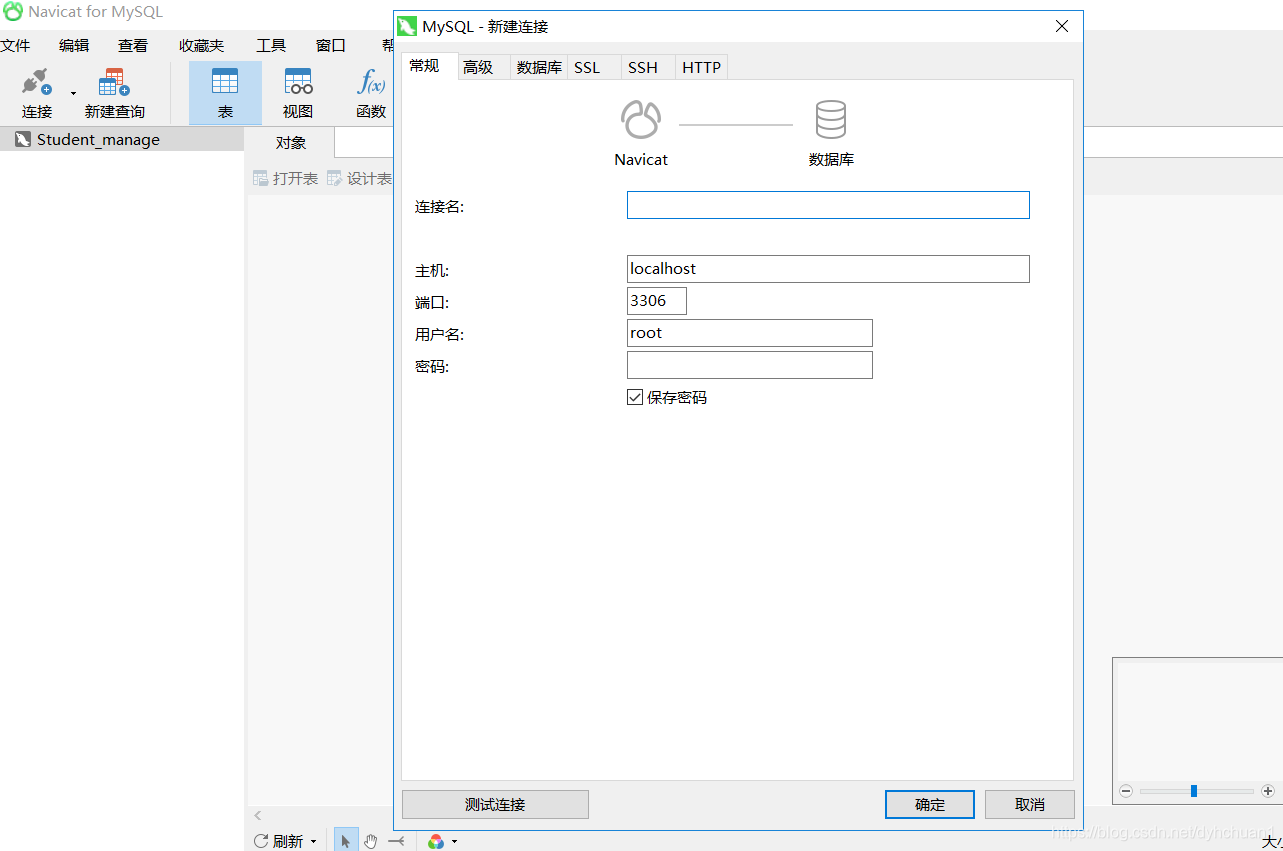Click the 数据库 cylinder icon in the dialog
Viewport: 1283px width, 851px height.
coord(831,120)
